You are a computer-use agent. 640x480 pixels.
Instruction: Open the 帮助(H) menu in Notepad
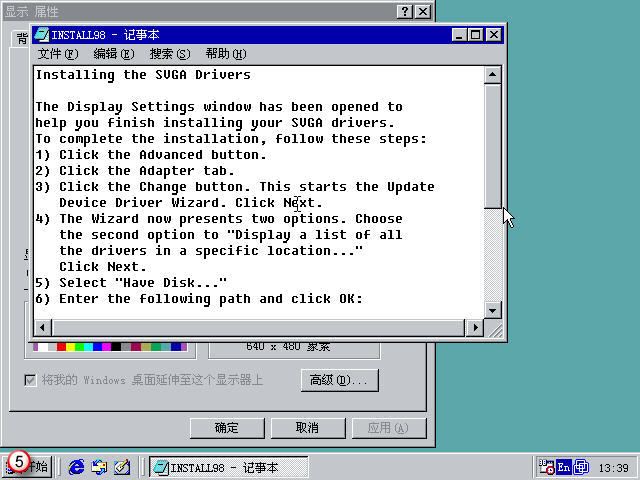(226, 54)
